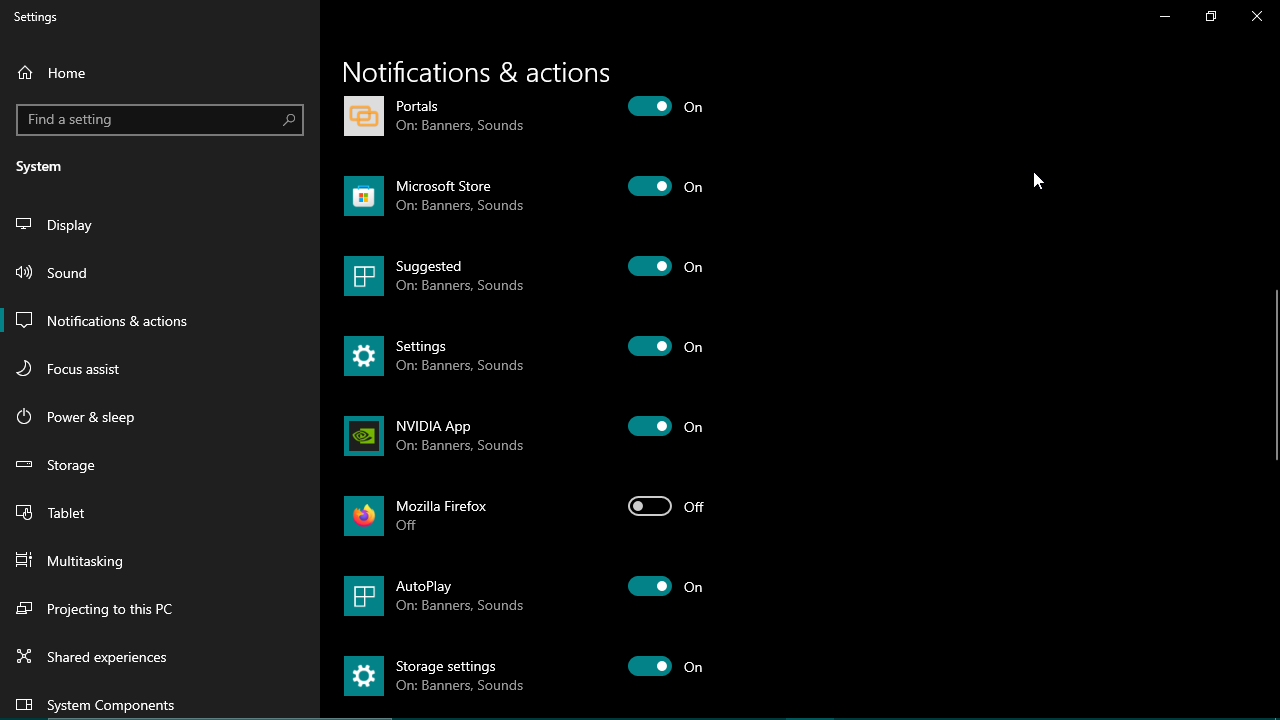Click the Microsoft Store app icon
Viewport: 1280px width, 720px height.
click(x=364, y=196)
